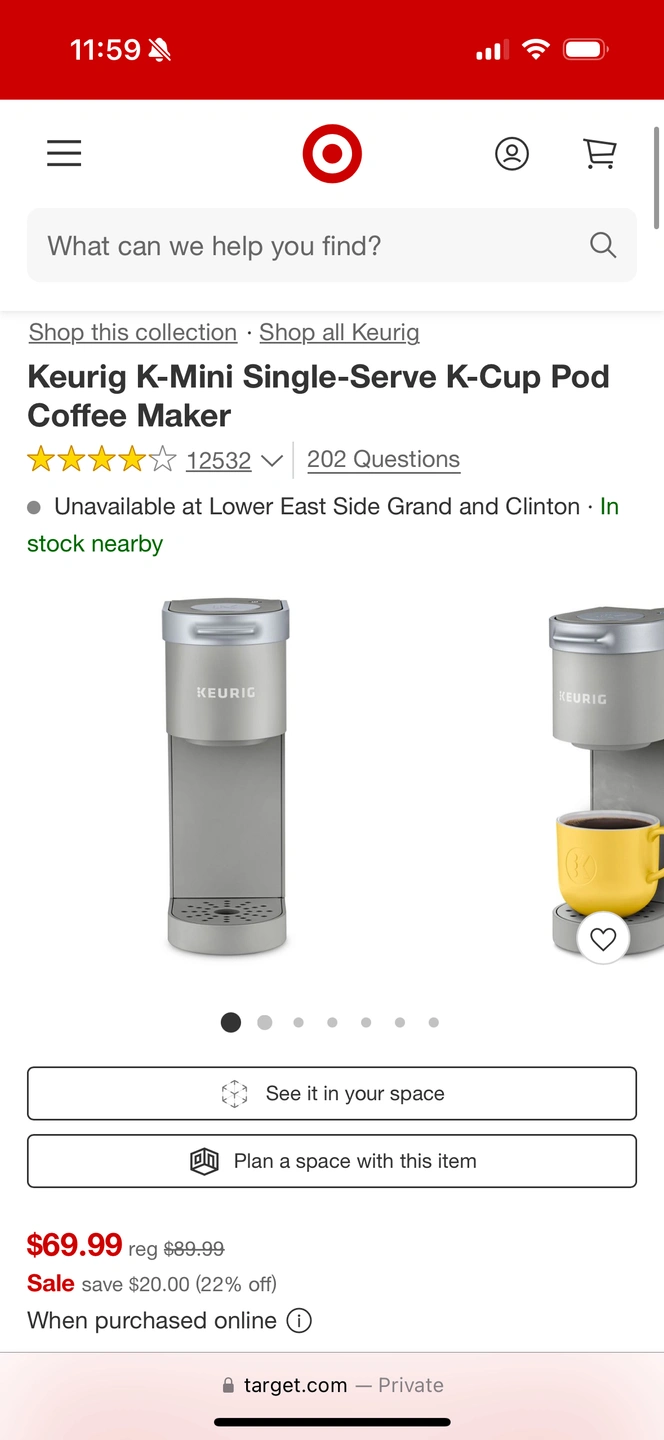664x1440 pixels.
Task: Open the hamburger navigation menu
Action: click(x=64, y=153)
